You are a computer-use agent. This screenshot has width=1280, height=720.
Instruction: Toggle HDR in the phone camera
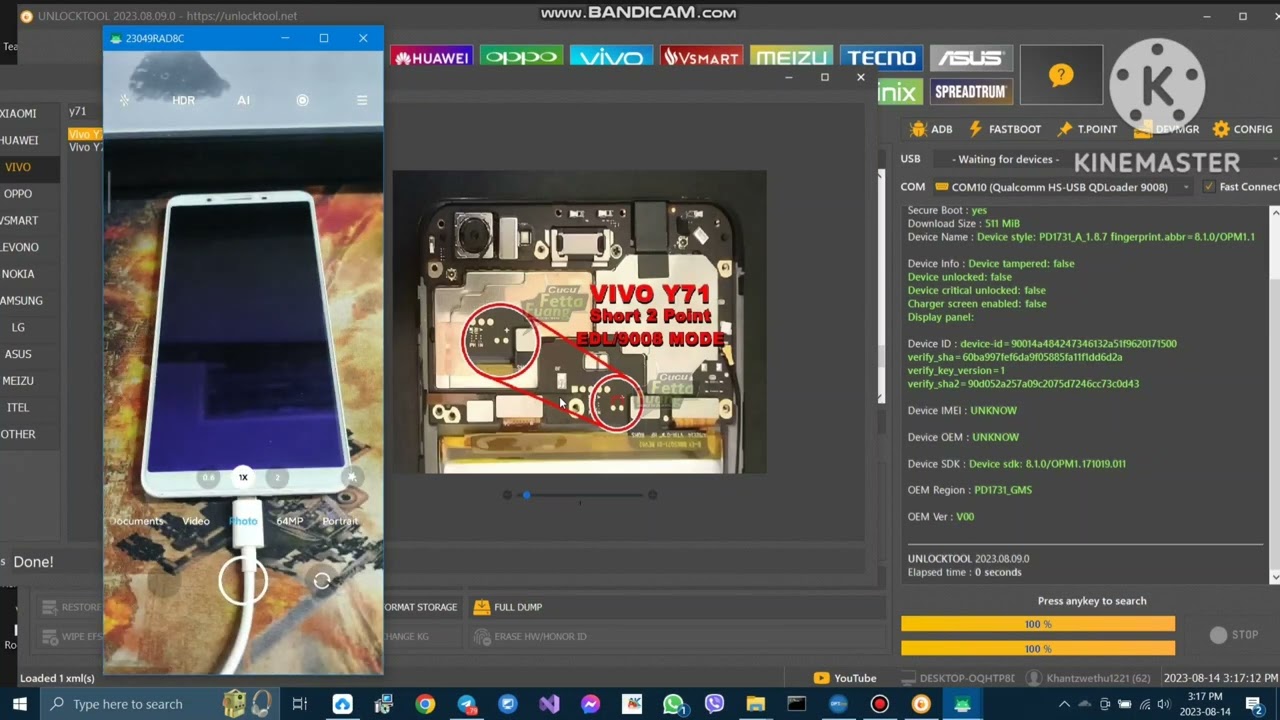tap(183, 100)
